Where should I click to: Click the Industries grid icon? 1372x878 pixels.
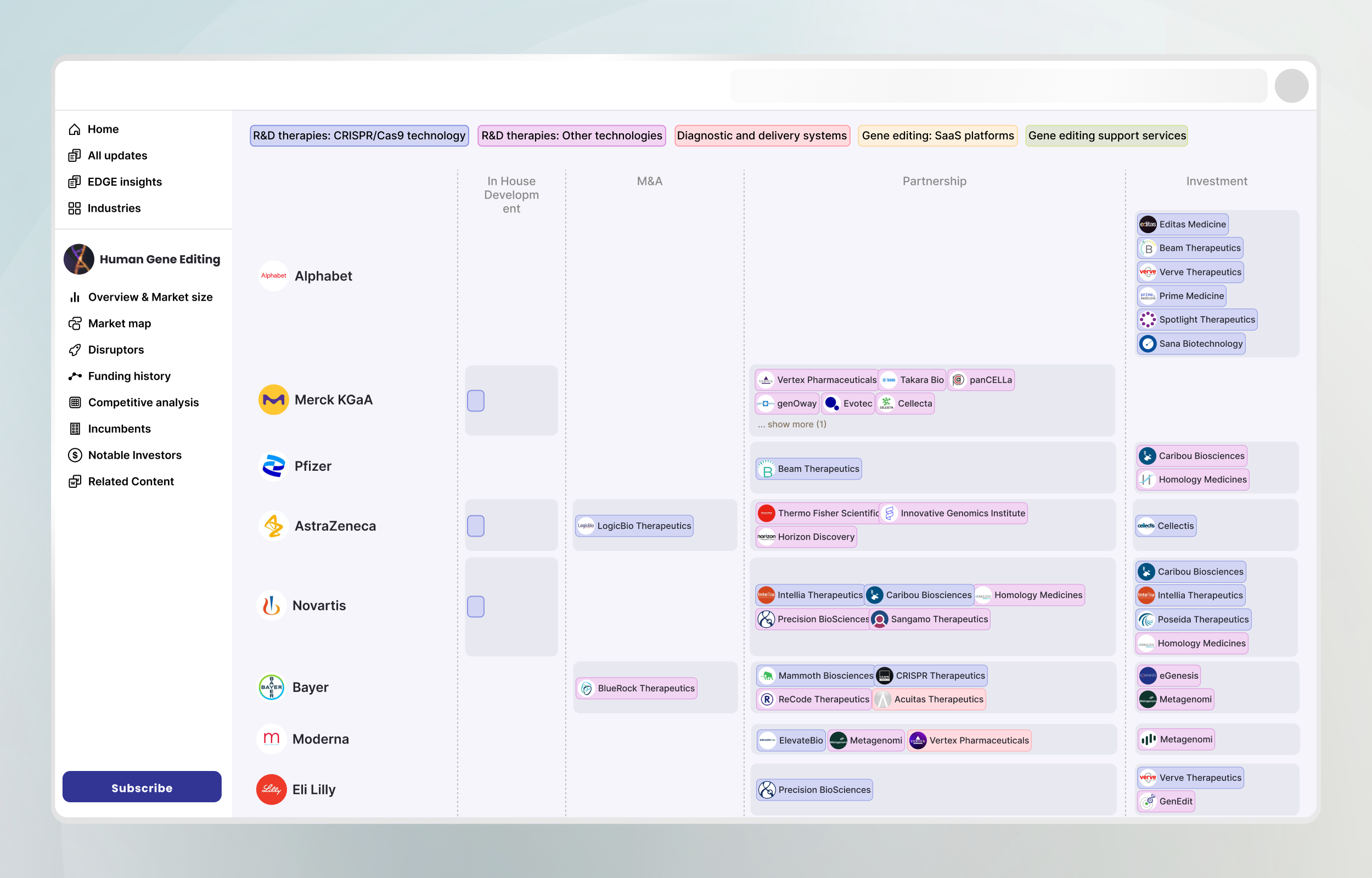[x=74, y=208]
